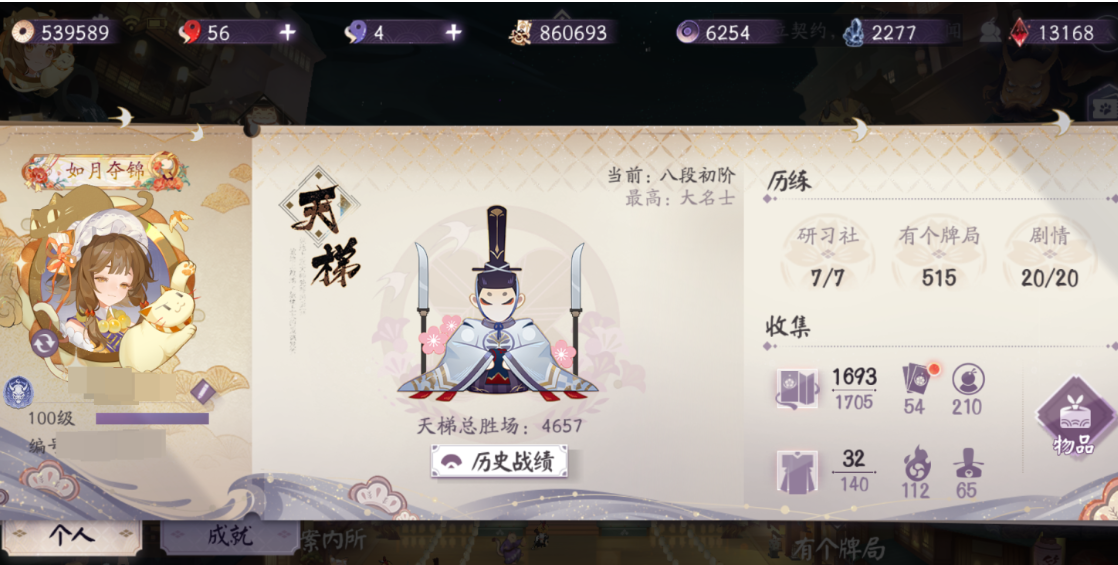Screen dimensions: 1118x565
Task: Open the card backs icon with red dot
Action: pos(918,378)
